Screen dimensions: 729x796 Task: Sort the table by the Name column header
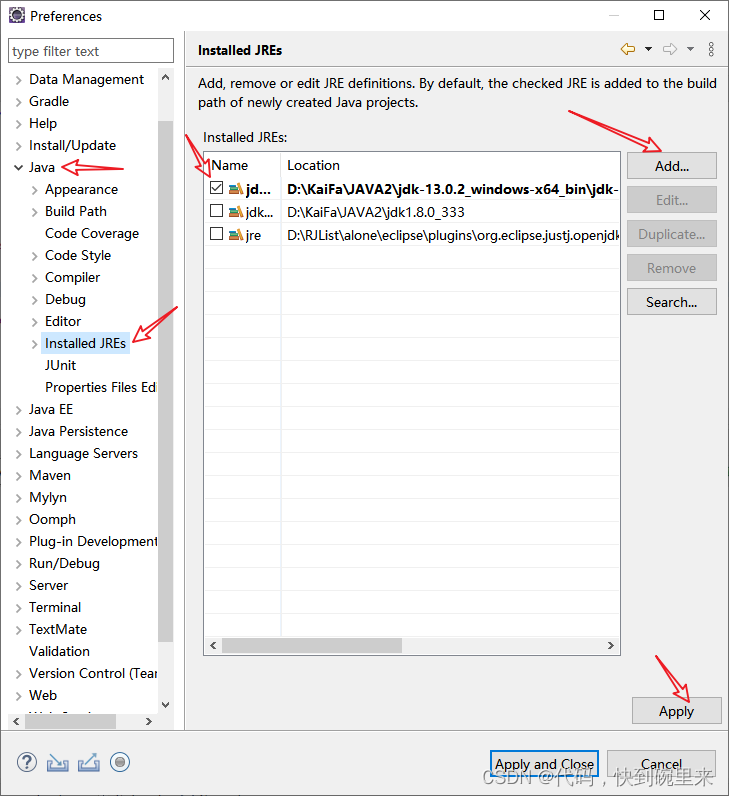tap(243, 165)
